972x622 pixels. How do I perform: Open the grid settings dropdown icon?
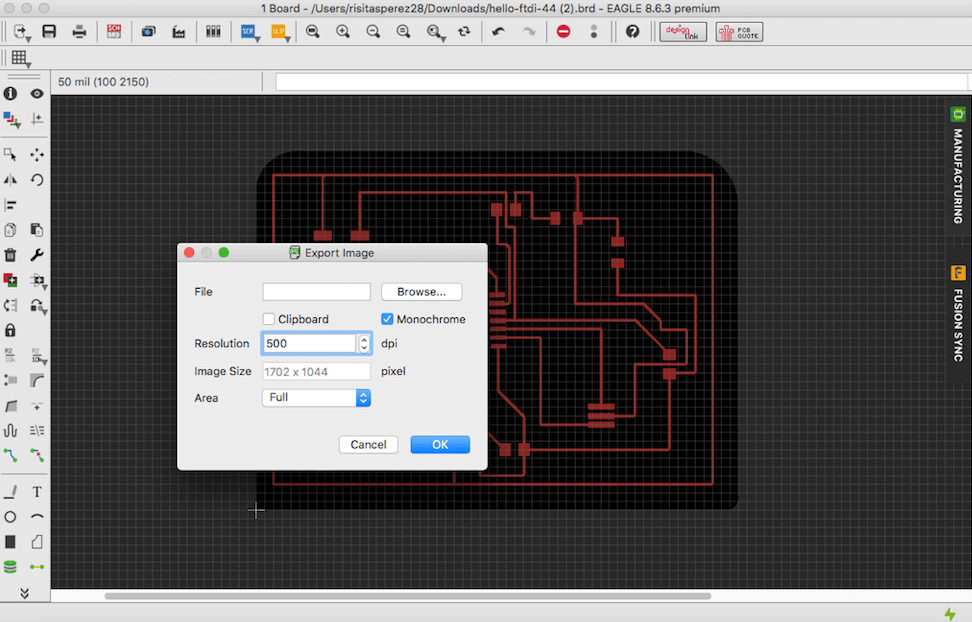tap(19, 58)
